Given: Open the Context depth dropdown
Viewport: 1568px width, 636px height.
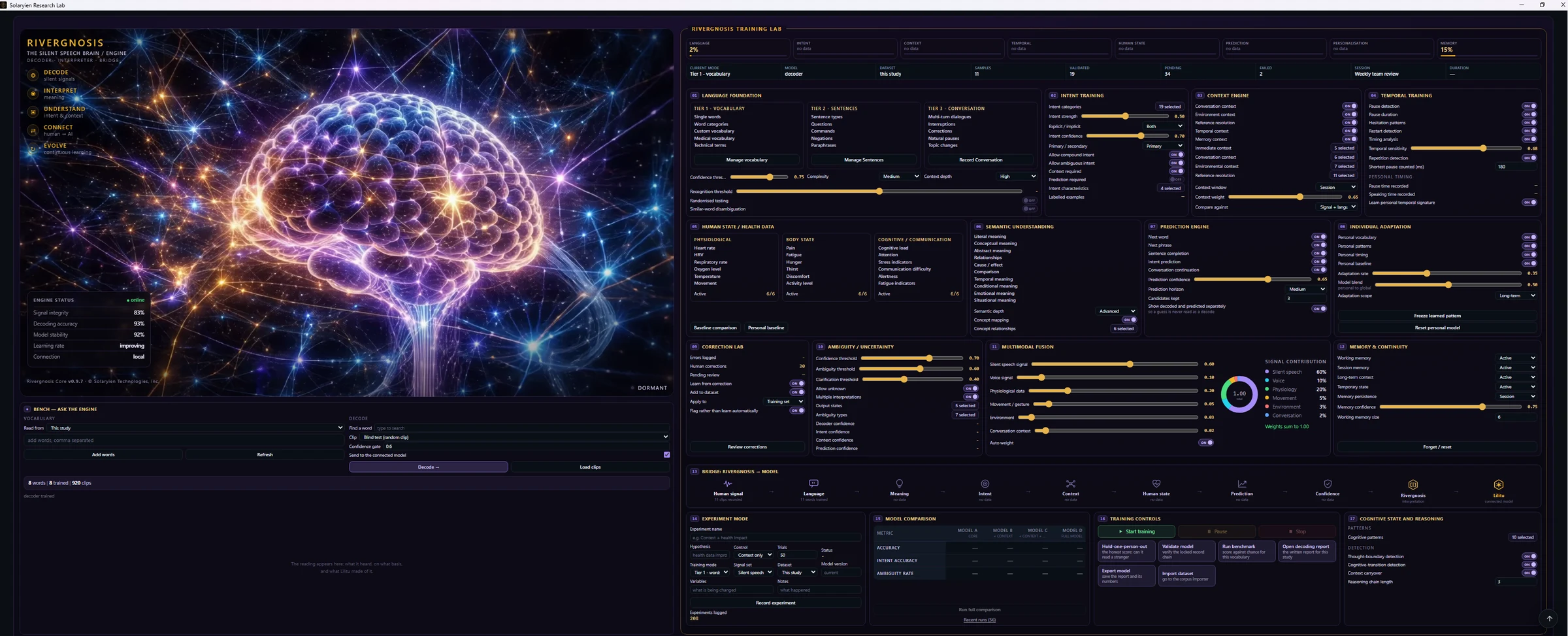Looking at the screenshot, I should pos(1017,176).
